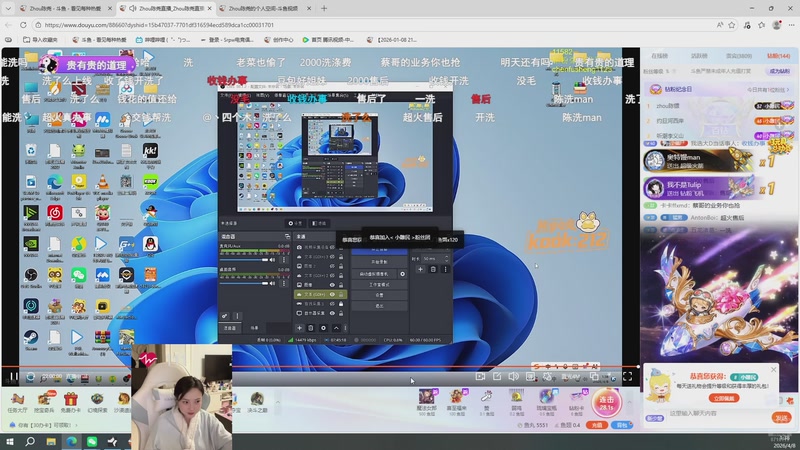Expand the tab search dropdown arrow
The image size is (800, 450).
click(8, 8)
